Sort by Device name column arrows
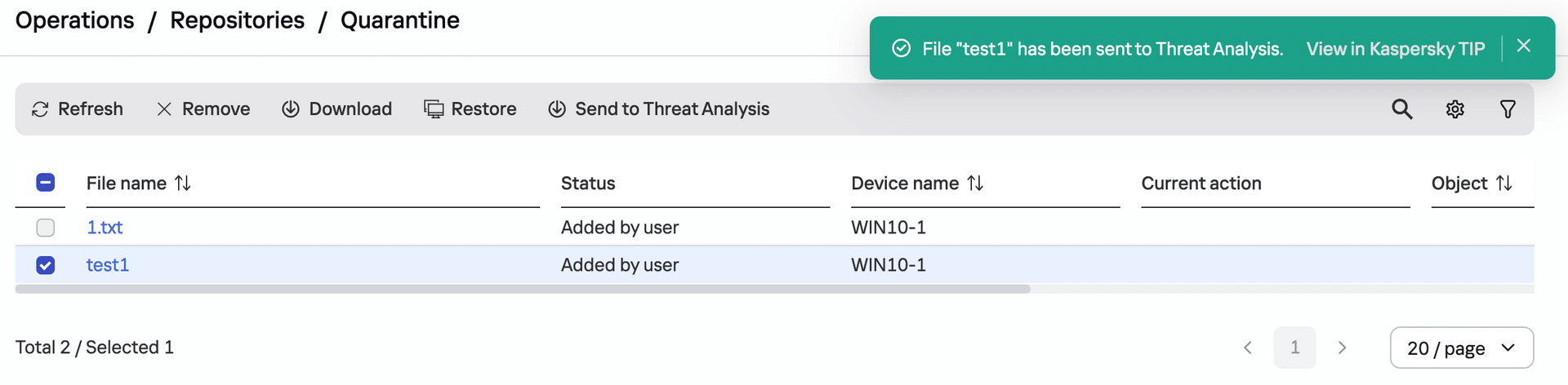This screenshot has height=385, width=1568. click(x=975, y=184)
